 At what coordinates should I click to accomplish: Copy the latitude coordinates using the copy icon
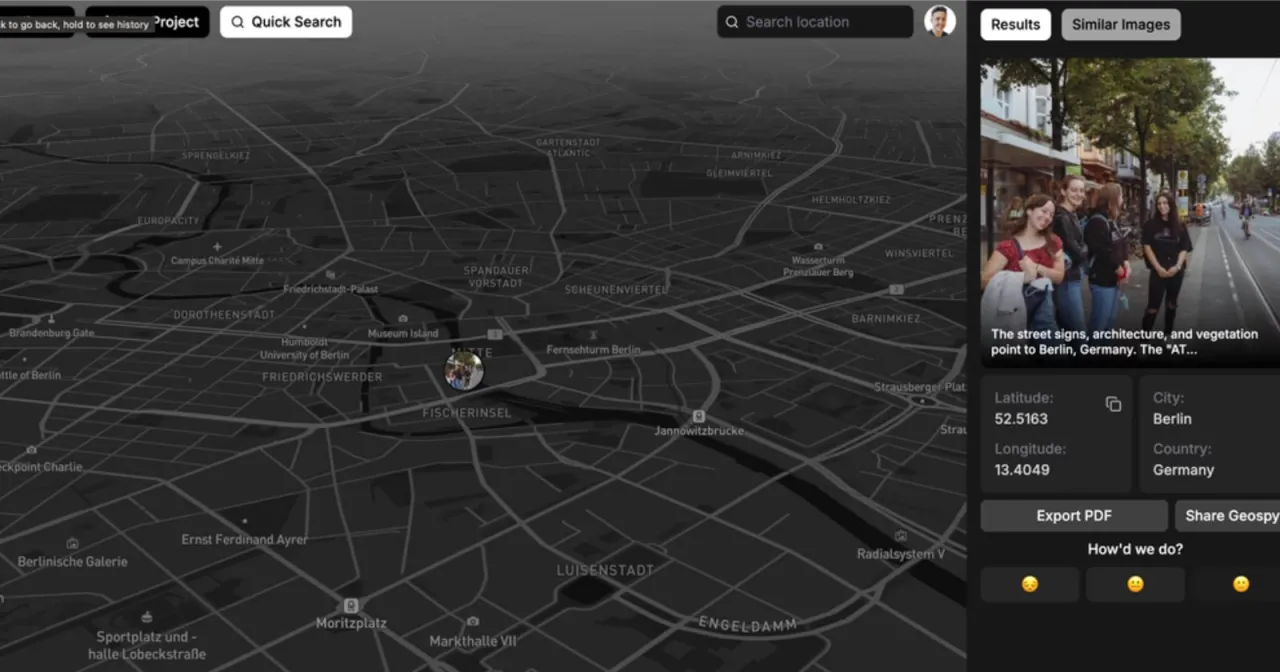[x=1113, y=403]
